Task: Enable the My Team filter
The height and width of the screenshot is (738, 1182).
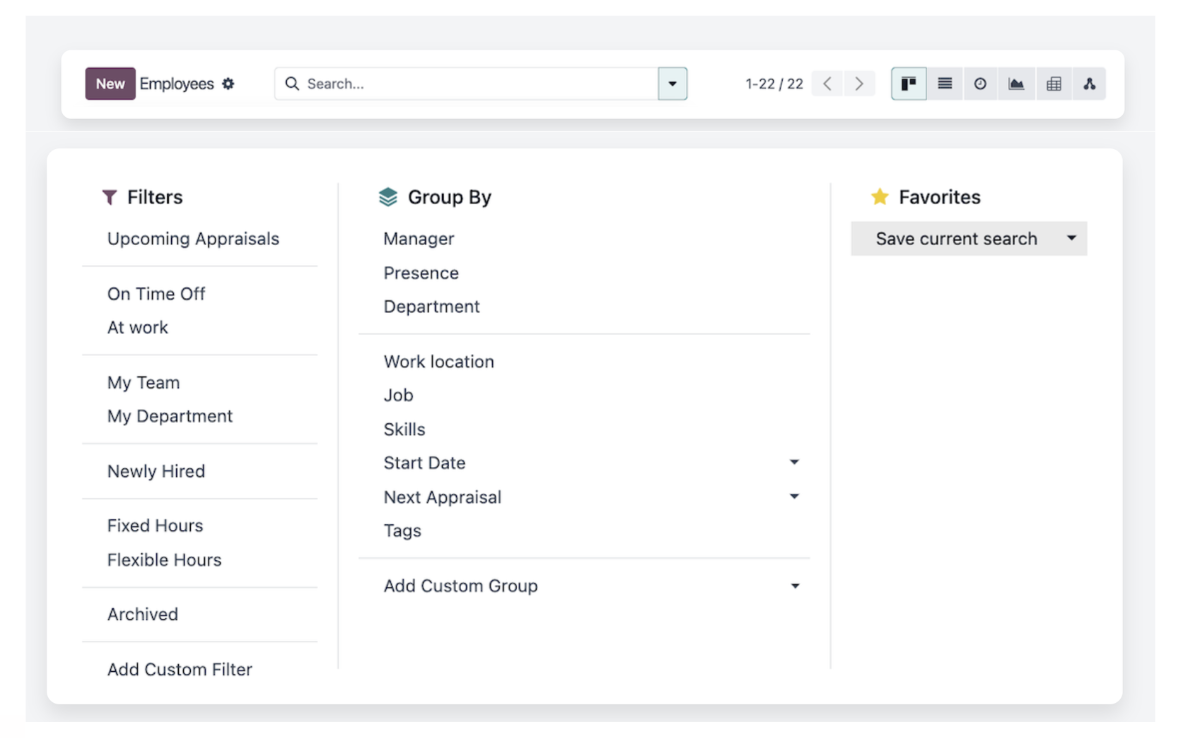Action: [x=144, y=383]
